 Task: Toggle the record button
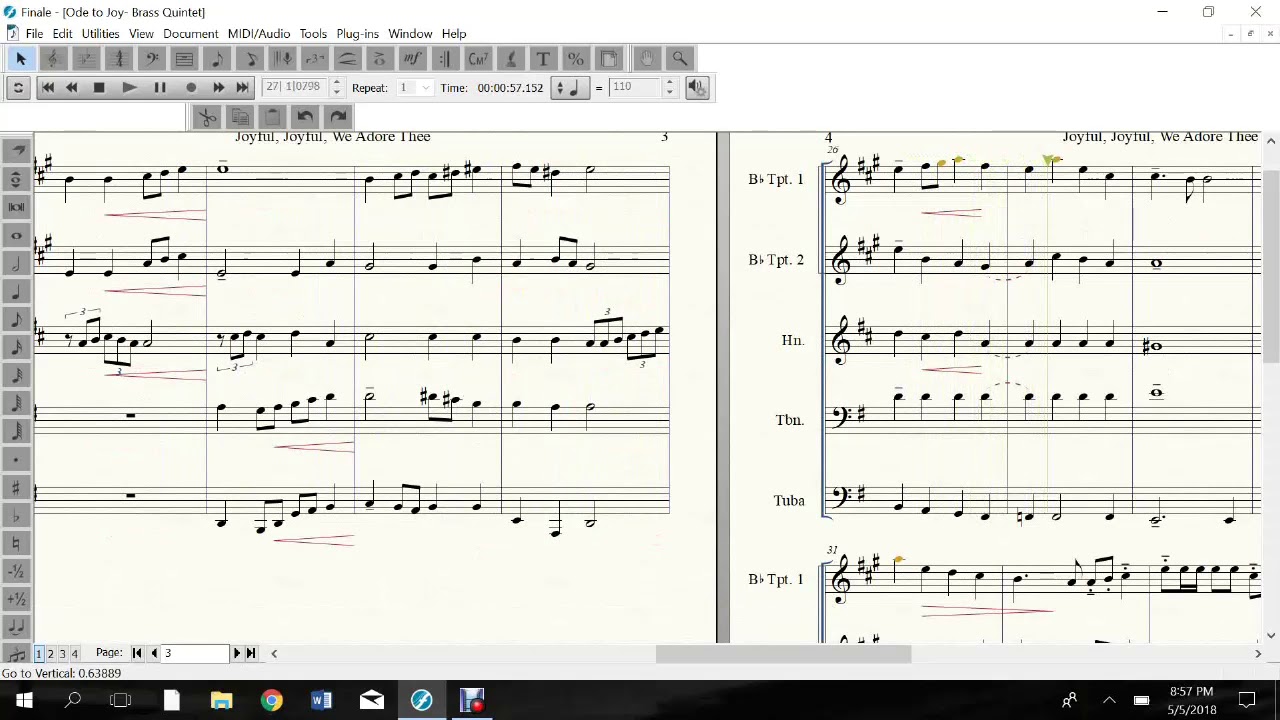[191, 88]
